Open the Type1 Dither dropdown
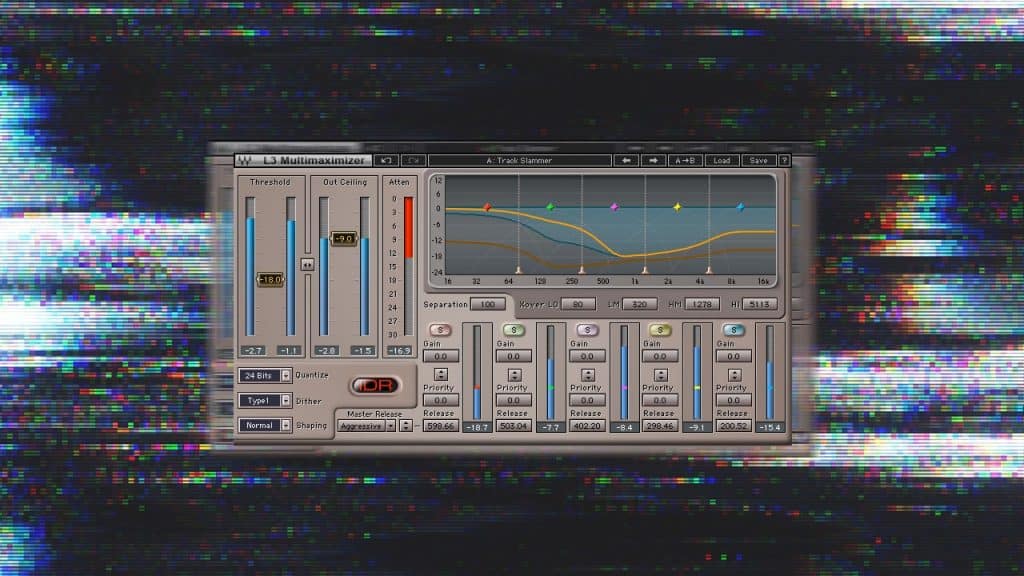The width and height of the screenshot is (1024, 576). tap(264, 400)
